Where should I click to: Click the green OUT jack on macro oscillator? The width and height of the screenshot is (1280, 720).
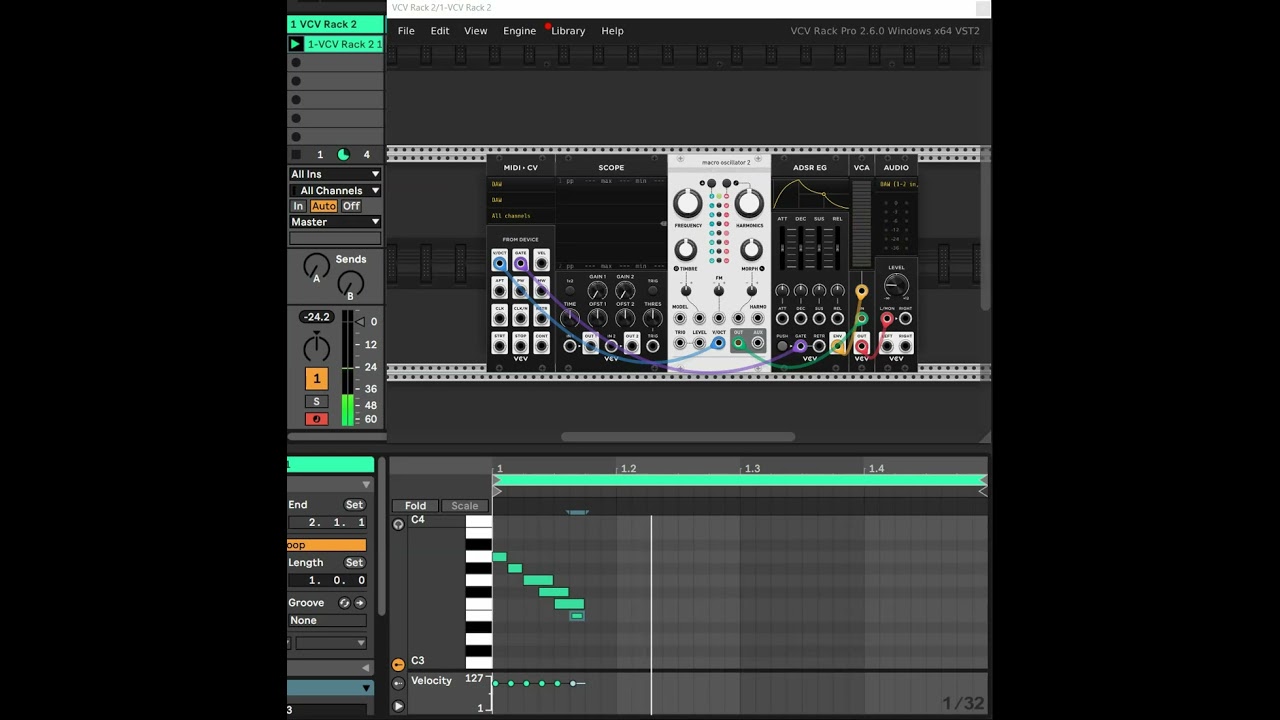739,344
